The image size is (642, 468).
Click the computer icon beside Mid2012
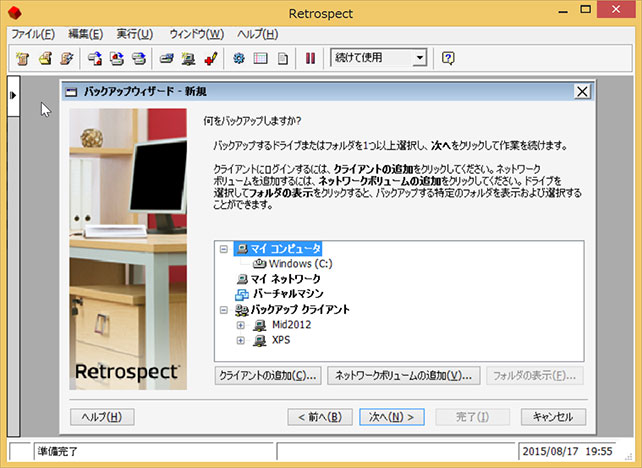tap(260, 326)
